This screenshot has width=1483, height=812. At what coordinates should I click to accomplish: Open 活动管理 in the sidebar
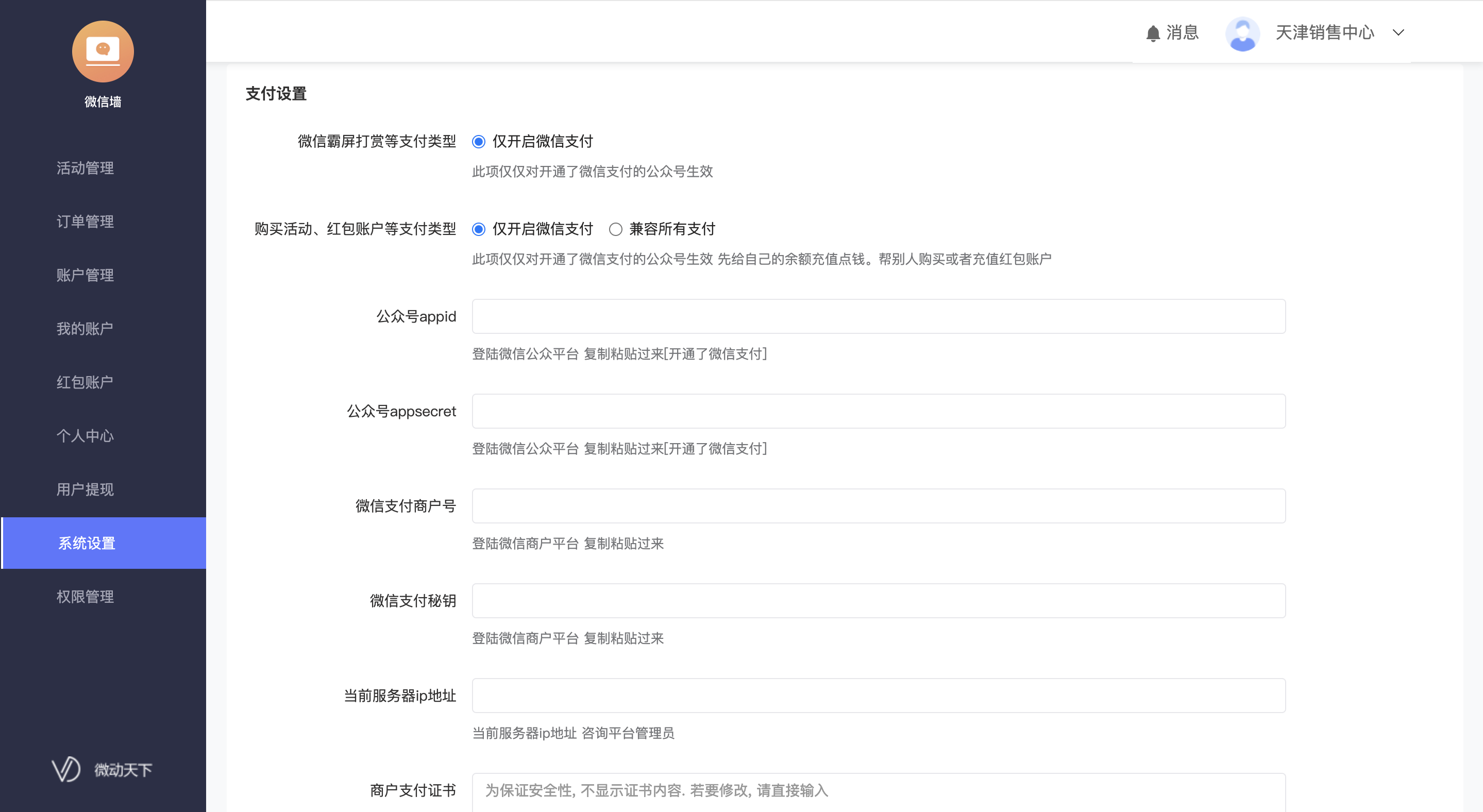click(85, 168)
